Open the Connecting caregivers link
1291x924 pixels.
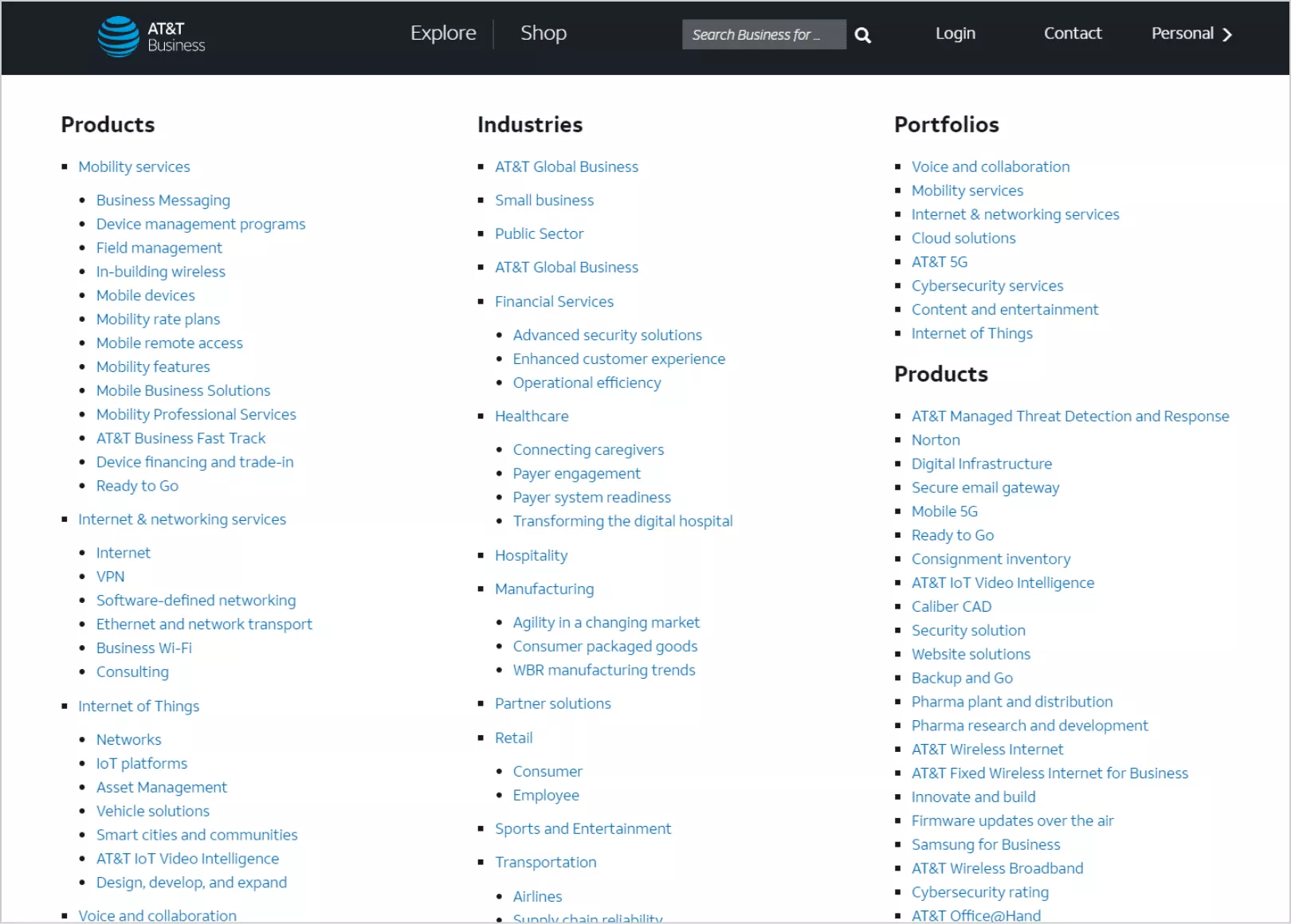(x=588, y=450)
